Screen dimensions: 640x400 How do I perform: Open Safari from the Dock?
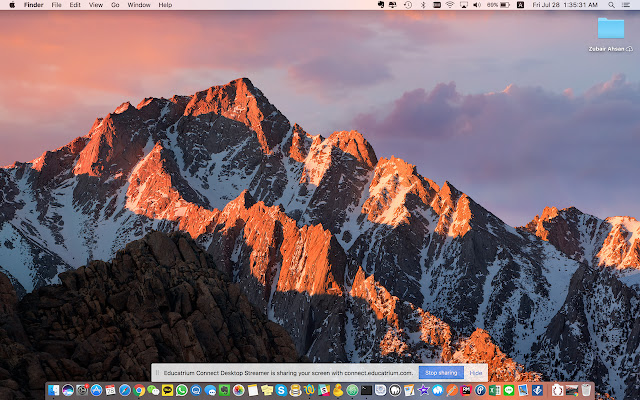pyautogui.click(x=124, y=390)
